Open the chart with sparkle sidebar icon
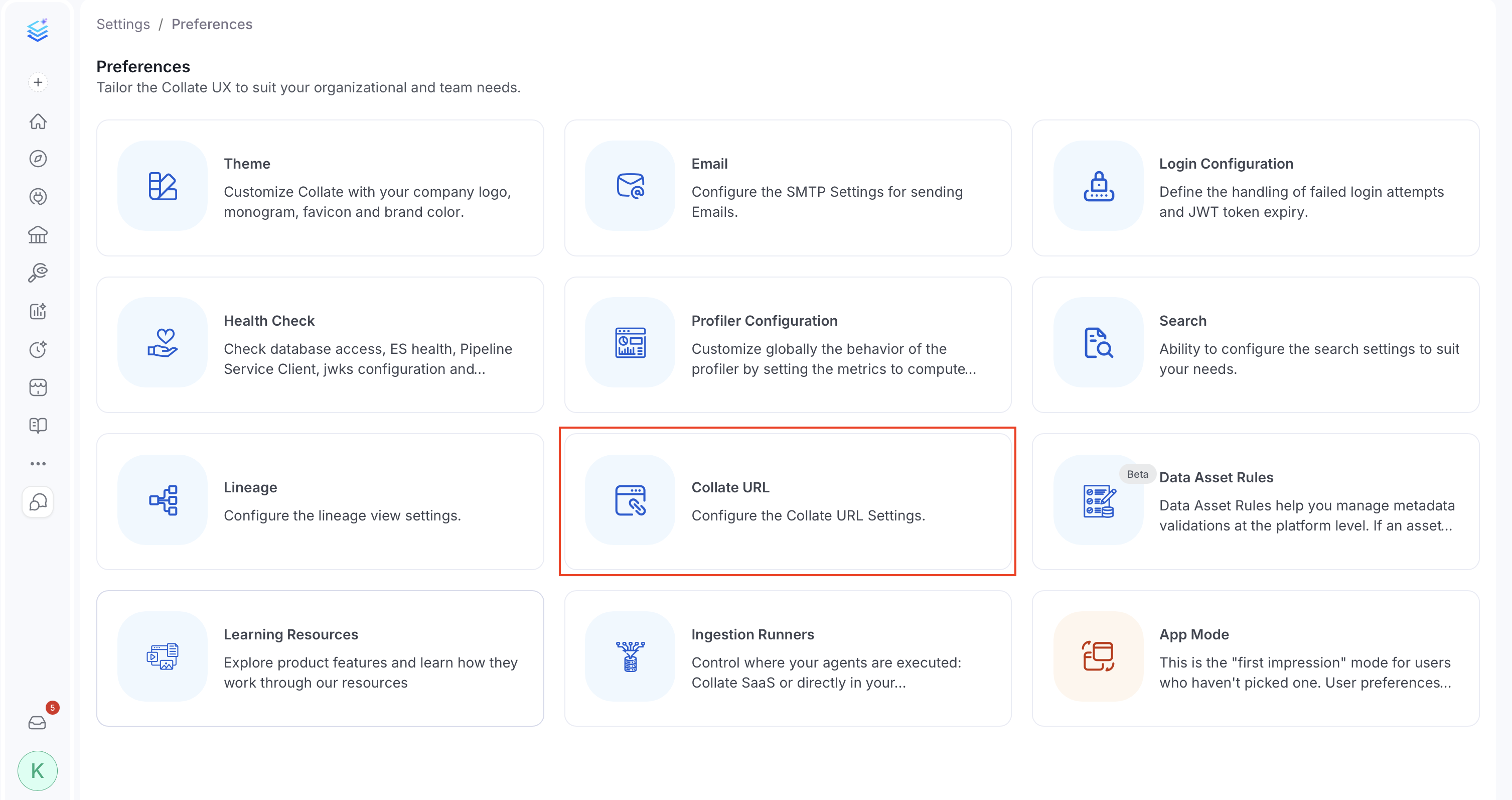1512x800 pixels. pyautogui.click(x=38, y=311)
